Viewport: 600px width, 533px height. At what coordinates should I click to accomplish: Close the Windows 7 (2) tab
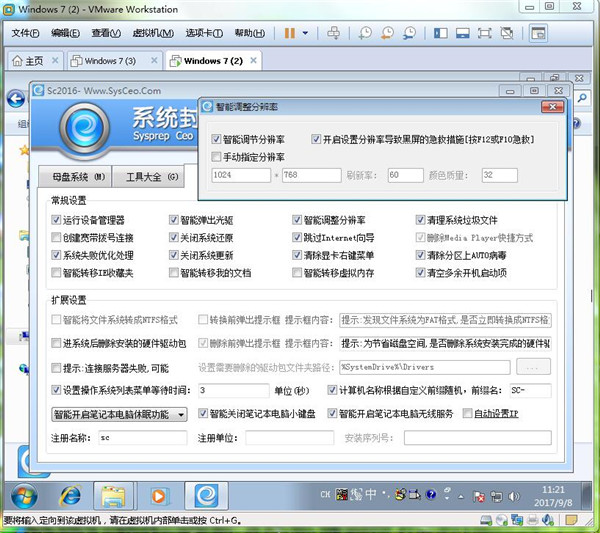click(x=253, y=60)
